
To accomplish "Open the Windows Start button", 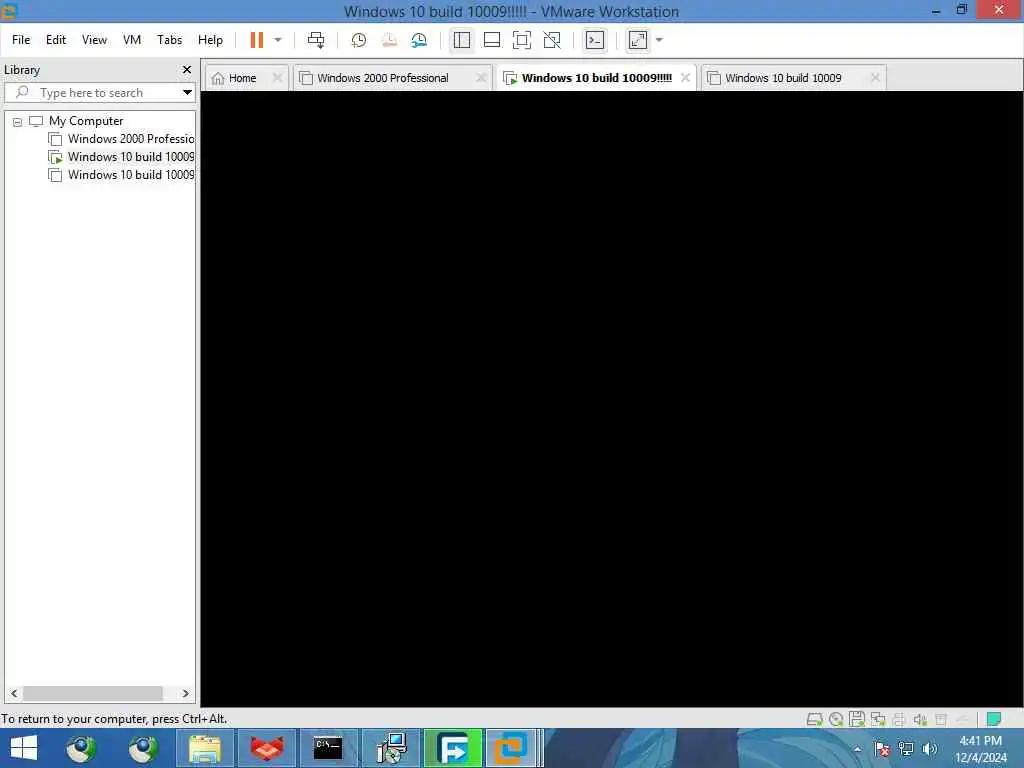I will 24,748.
